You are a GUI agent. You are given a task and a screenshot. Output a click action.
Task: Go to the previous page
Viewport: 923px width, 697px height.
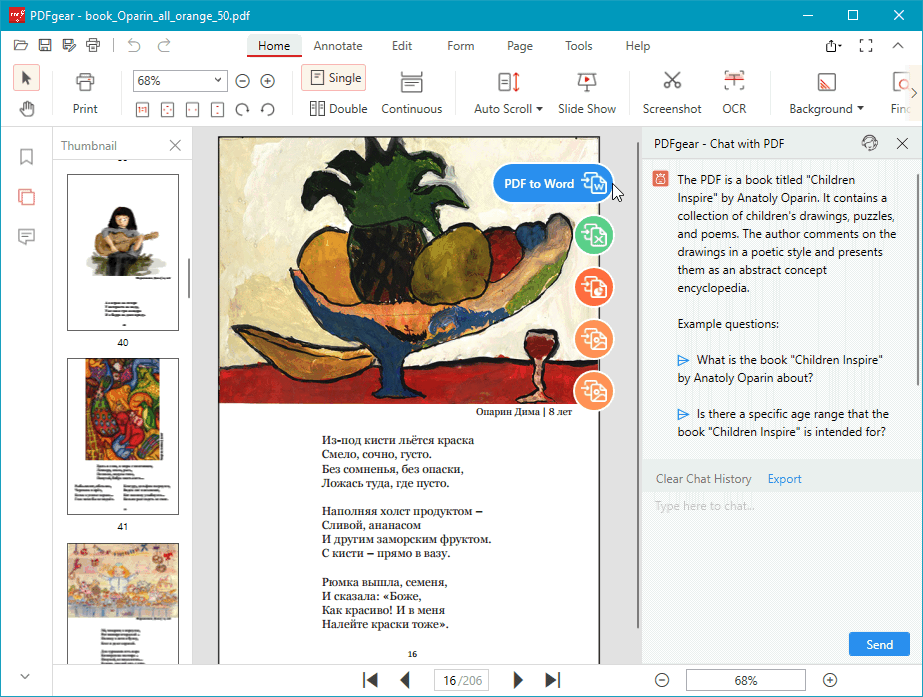pos(405,680)
